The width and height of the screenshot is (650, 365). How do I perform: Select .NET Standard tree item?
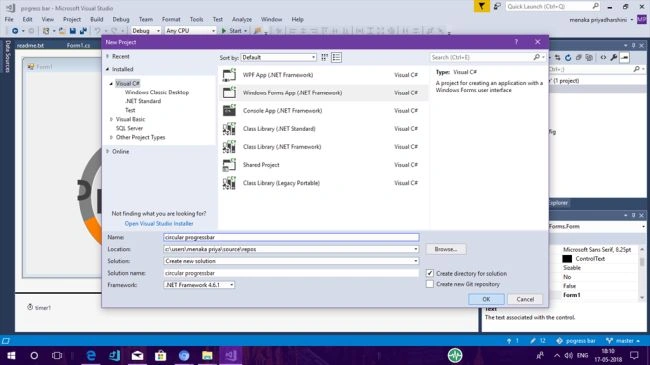143,101
